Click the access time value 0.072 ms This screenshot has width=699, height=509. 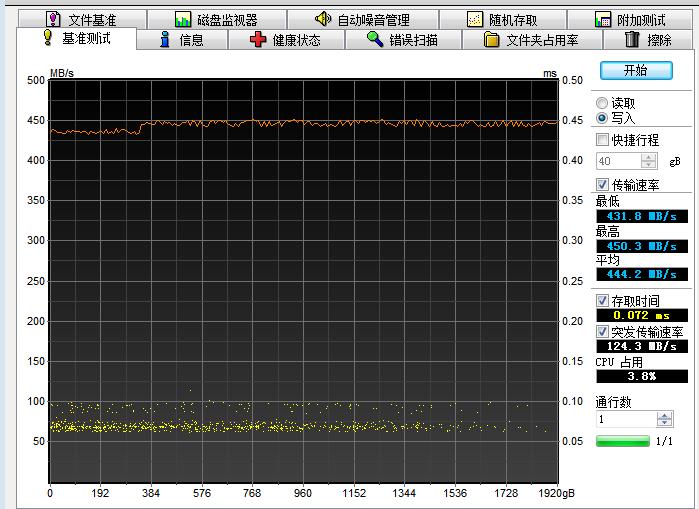pos(642,316)
